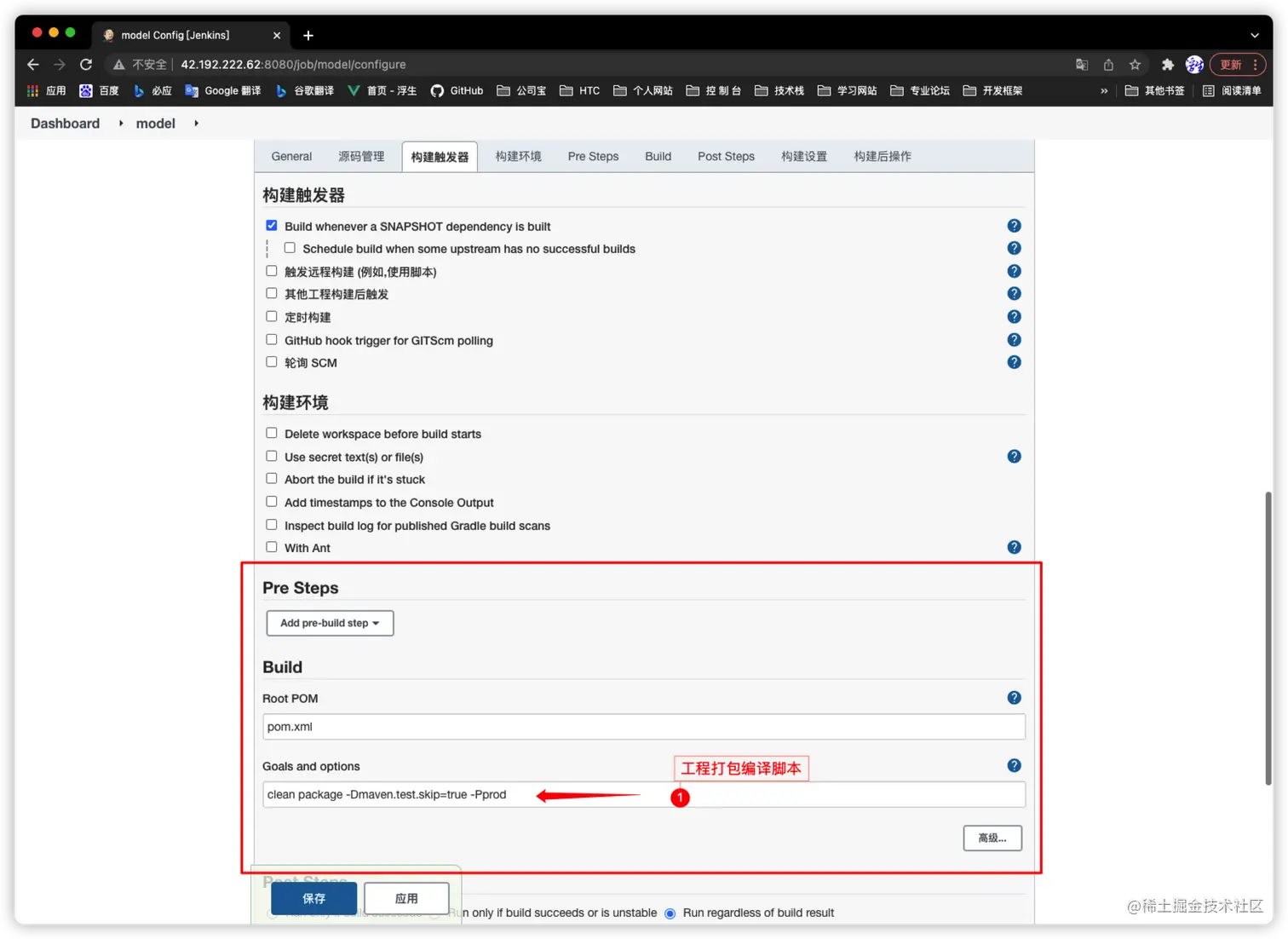
Task: Open help for 触发远程构建 option
Action: 1014,271
